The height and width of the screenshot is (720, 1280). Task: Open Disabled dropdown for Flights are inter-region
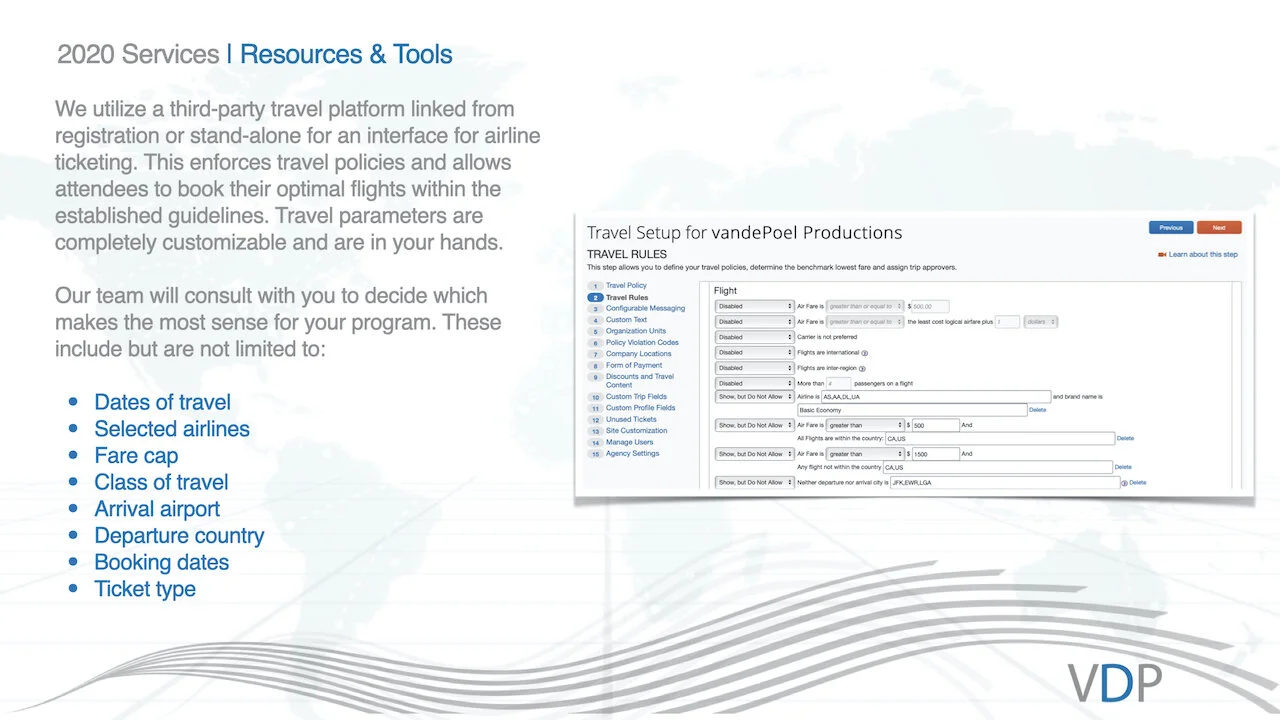[755, 368]
